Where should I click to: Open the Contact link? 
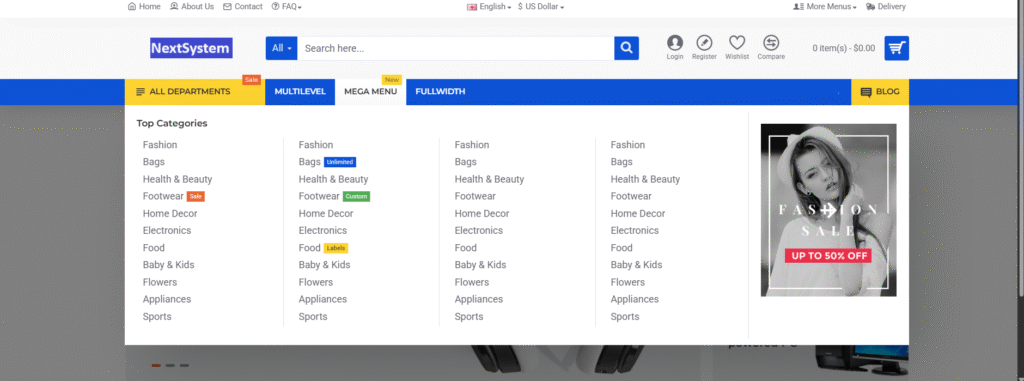(x=243, y=7)
